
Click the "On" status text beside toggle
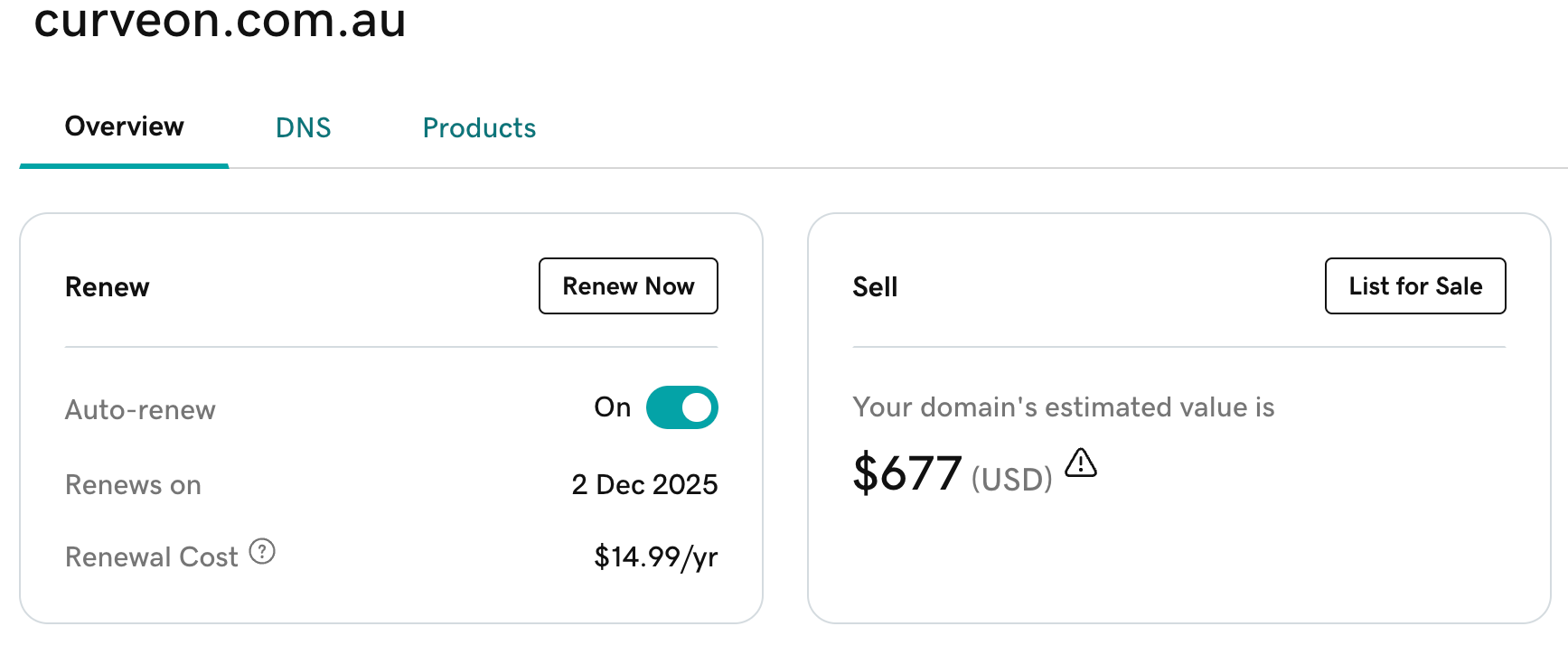point(612,407)
